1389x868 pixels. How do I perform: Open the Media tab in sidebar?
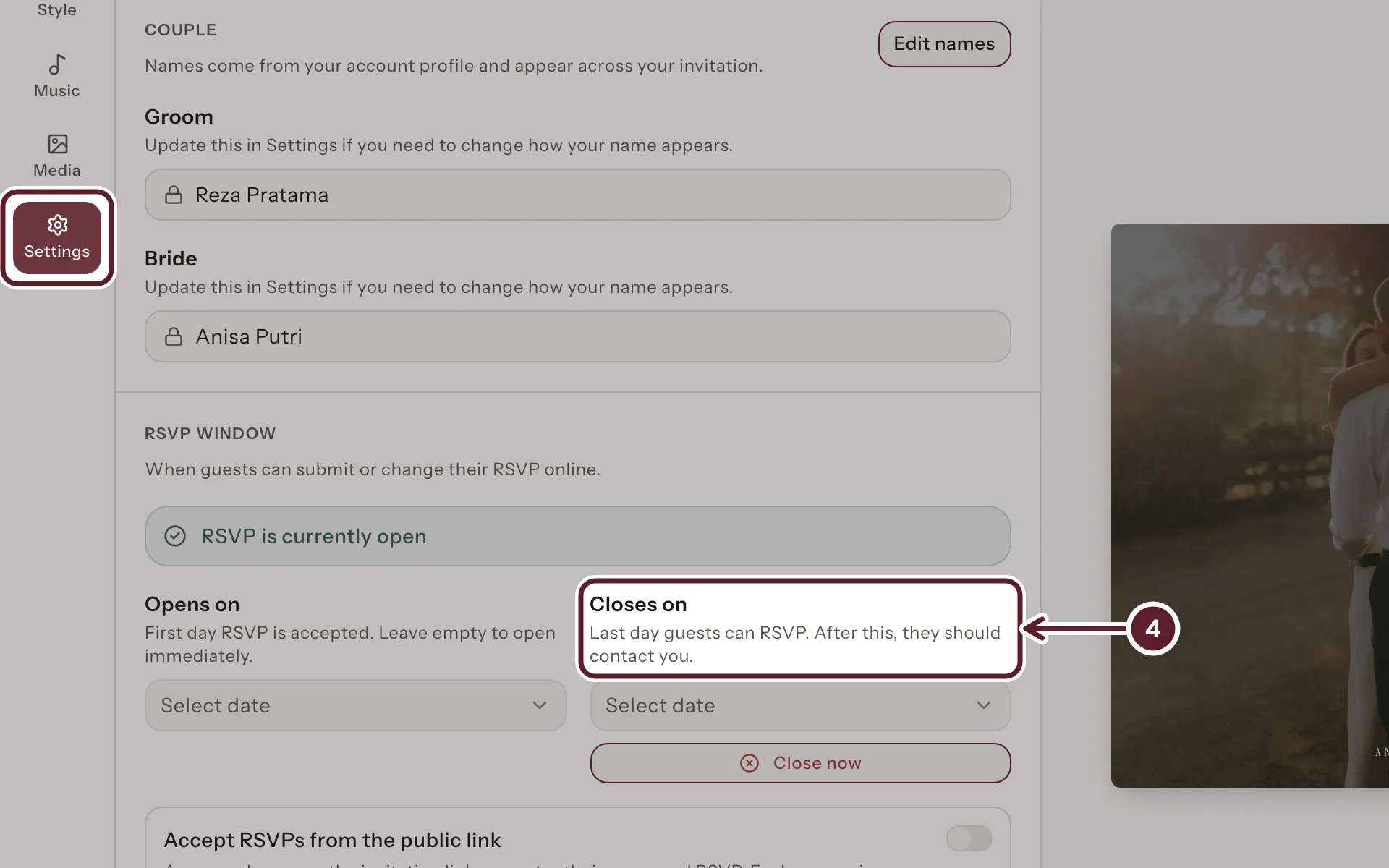point(56,156)
